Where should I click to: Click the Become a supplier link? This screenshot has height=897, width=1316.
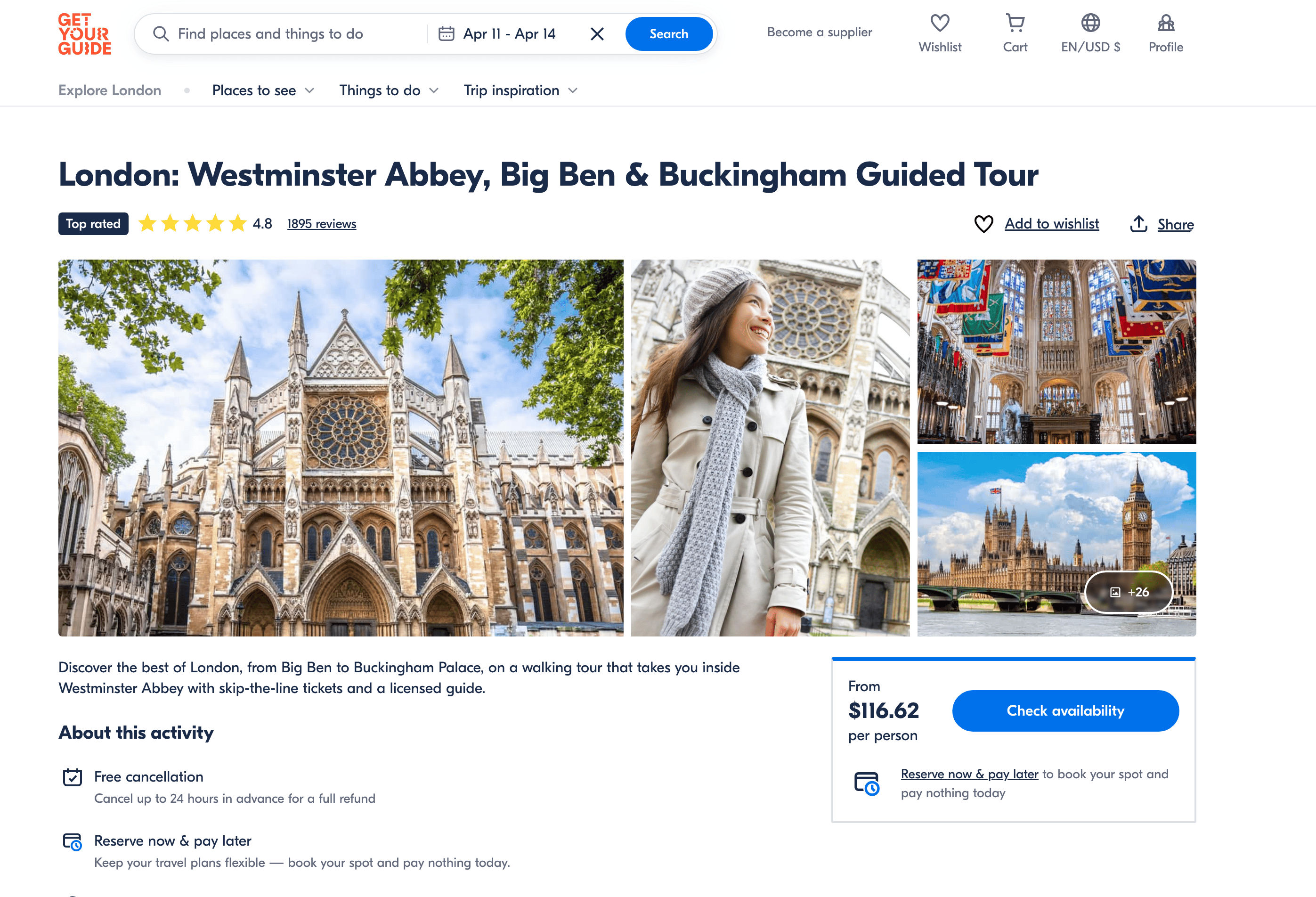(x=819, y=33)
